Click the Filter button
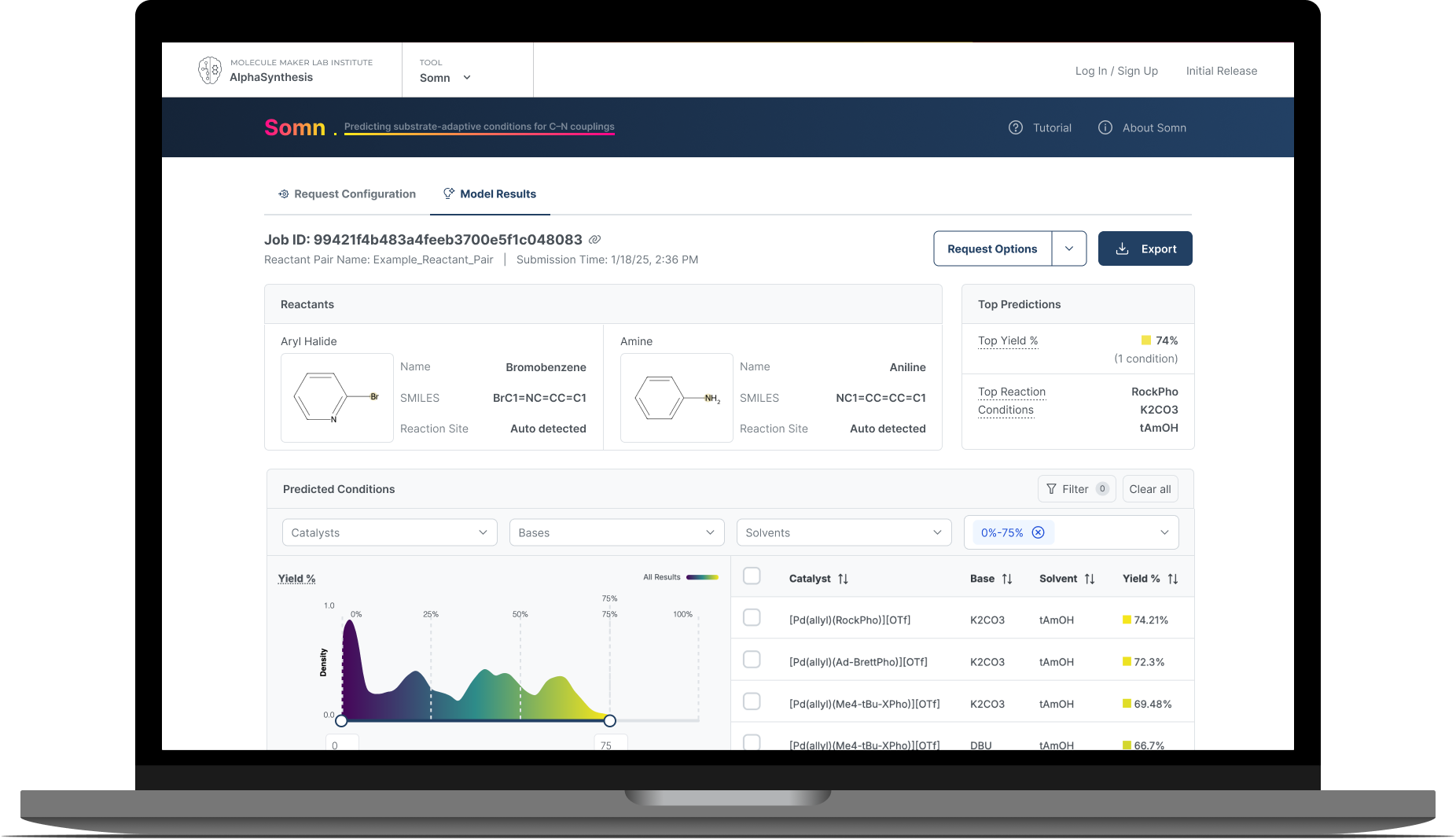Viewport: 1456px width, 839px height. click(1077, 489)
